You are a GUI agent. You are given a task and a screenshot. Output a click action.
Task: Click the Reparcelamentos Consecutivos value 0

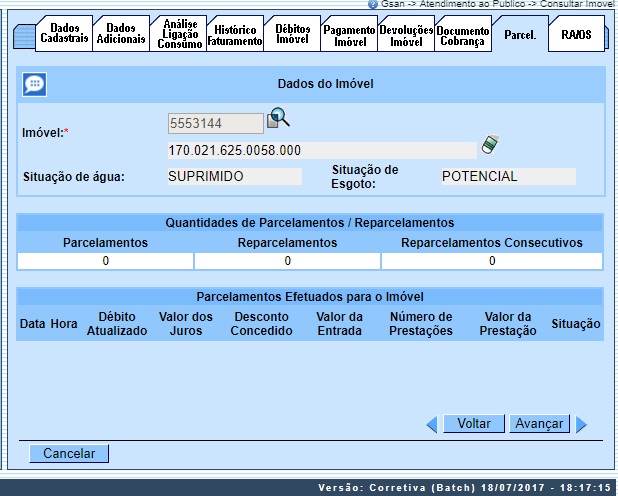click(492, 261)
